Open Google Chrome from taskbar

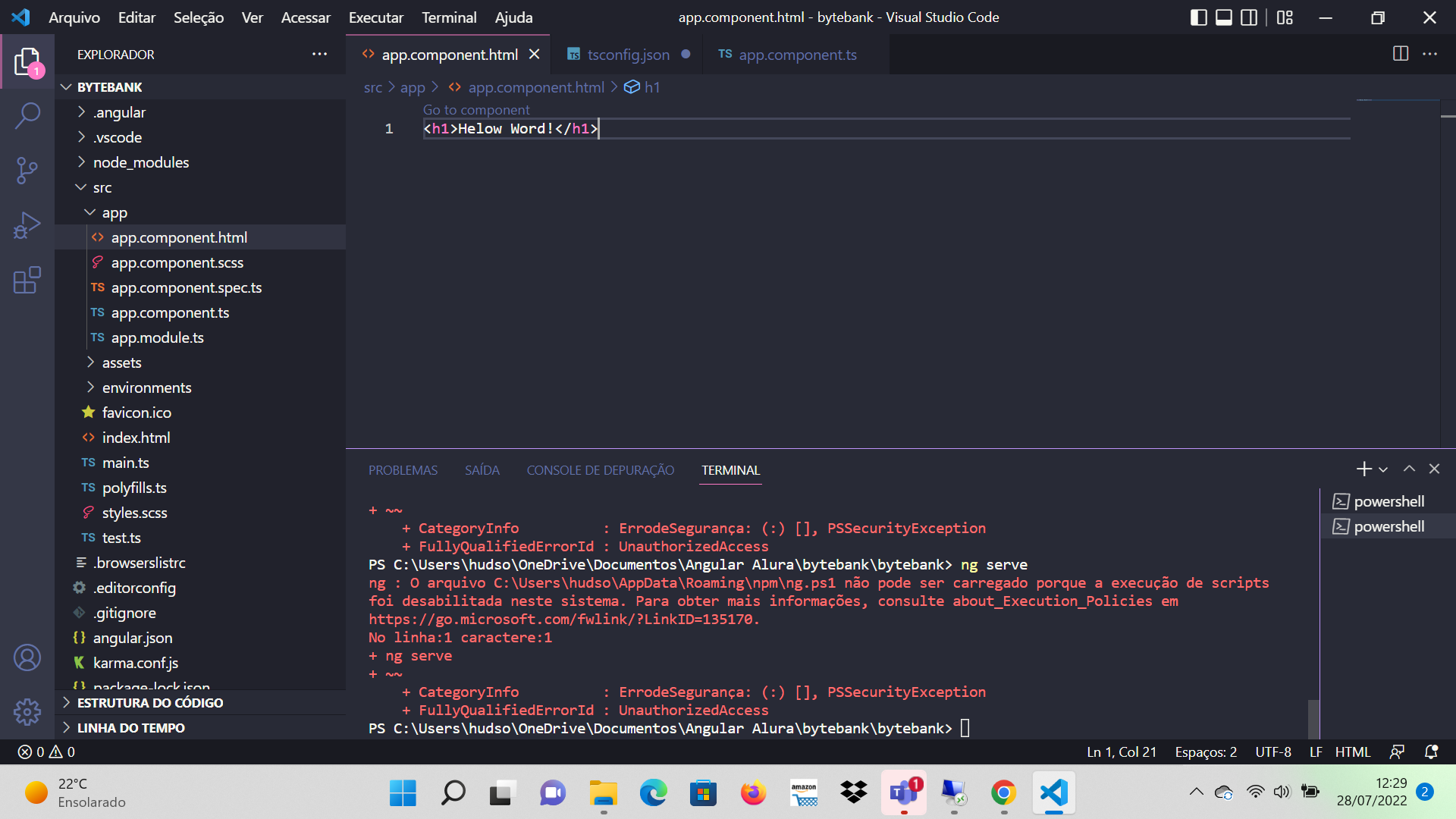(x=1003, y=793)
